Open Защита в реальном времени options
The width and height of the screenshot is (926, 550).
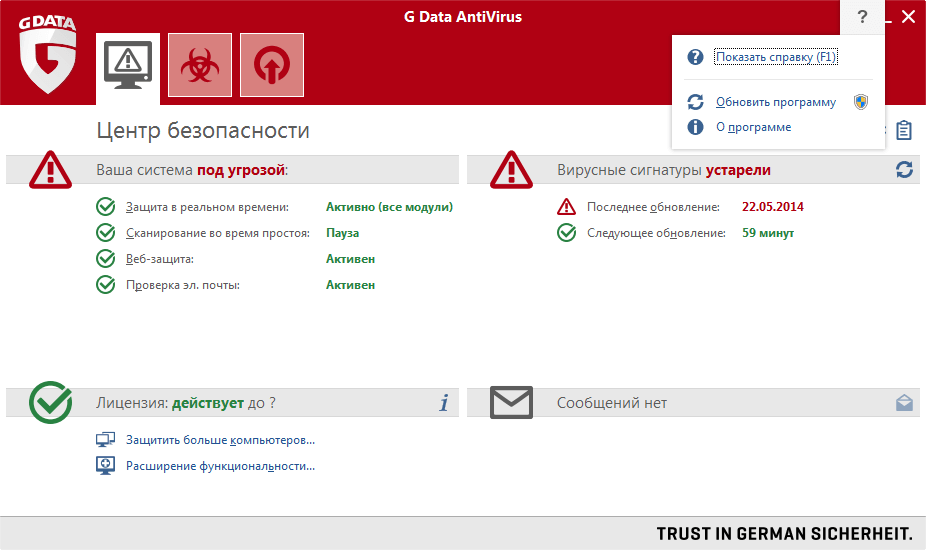(207, 207)
